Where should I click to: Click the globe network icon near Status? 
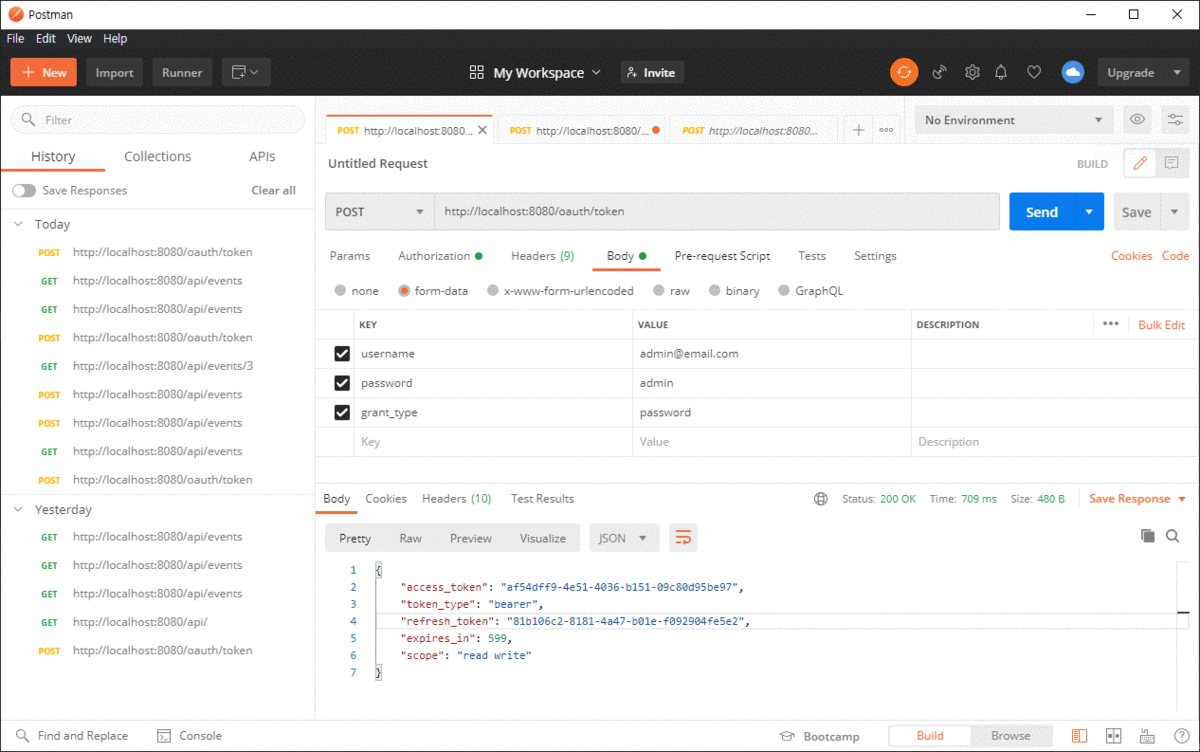[821, 498]
